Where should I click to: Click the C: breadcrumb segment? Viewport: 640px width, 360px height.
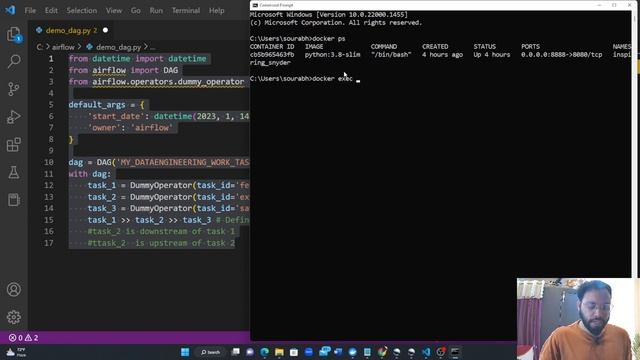point(40,47)
